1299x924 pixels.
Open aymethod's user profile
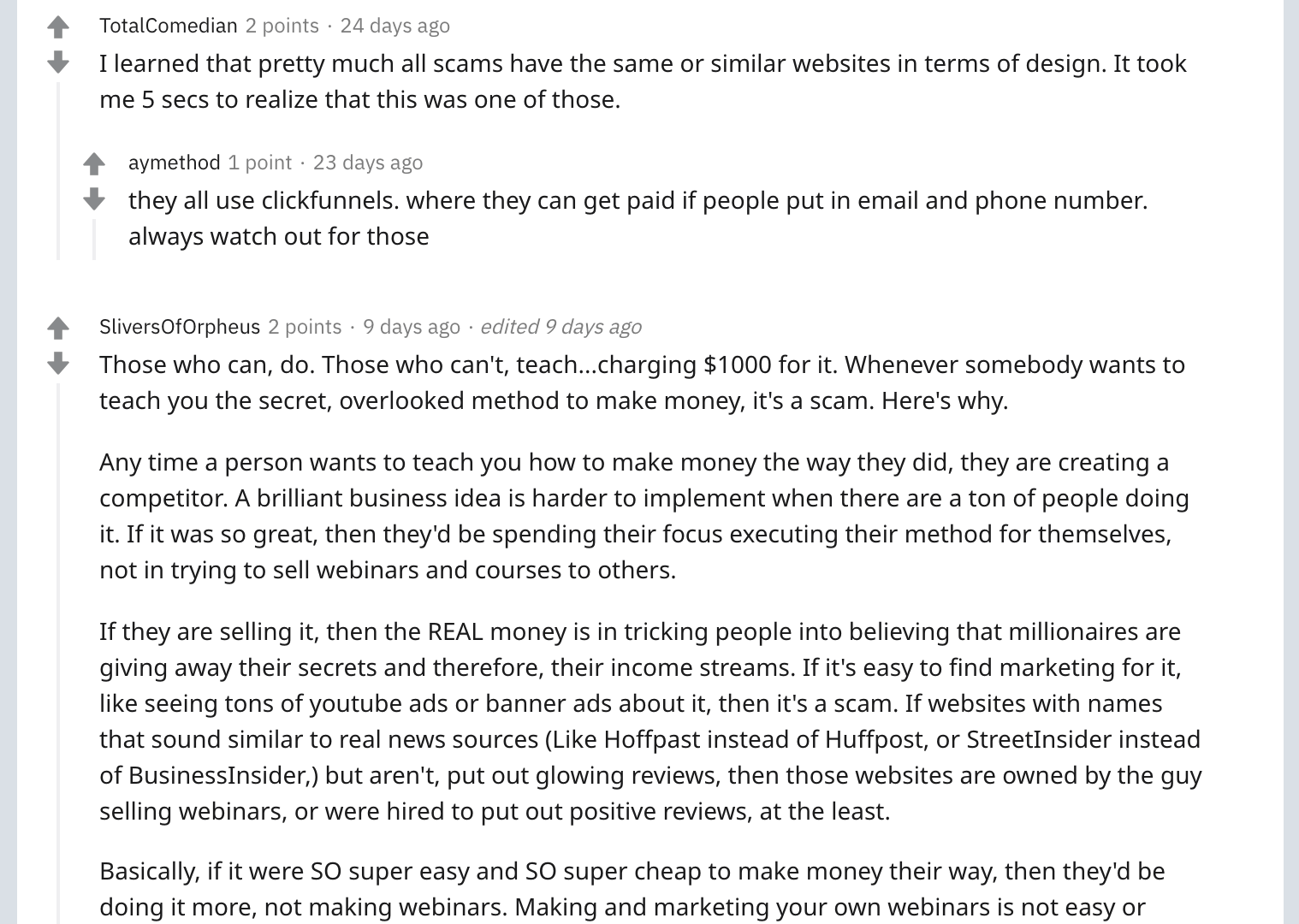pyautogui.click(x=175, y=163)
